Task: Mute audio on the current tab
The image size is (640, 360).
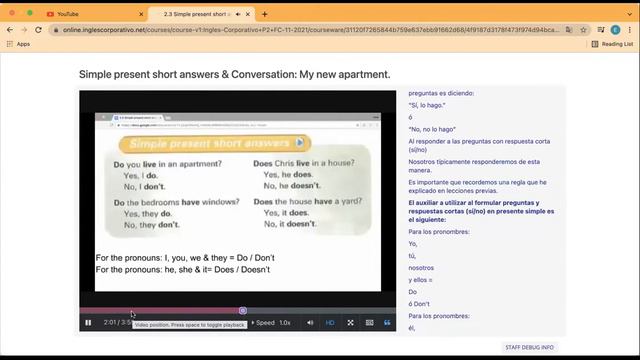Action: click(x=238, y=14)
